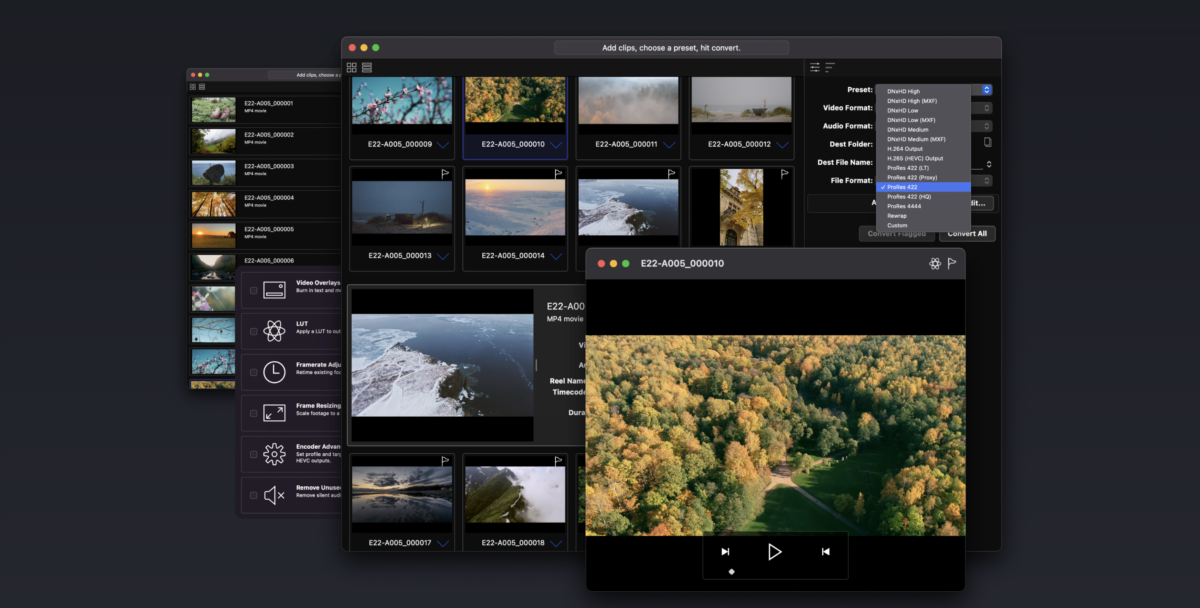Expand details for clip E22-A005_000018
Viewport: 1200px width, 608px height.
pyautogui.click(x=556, y=543)
